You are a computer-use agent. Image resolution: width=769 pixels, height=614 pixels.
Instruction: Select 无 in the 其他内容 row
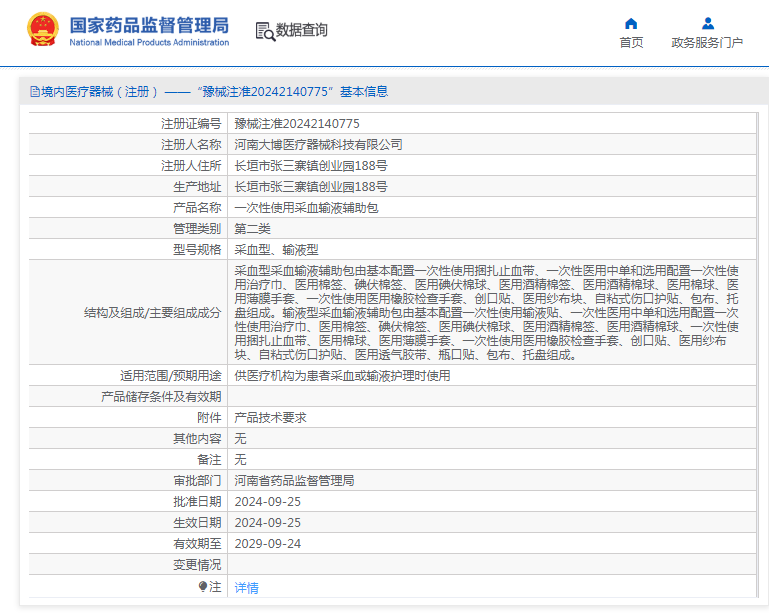click(x=240, y=439)
